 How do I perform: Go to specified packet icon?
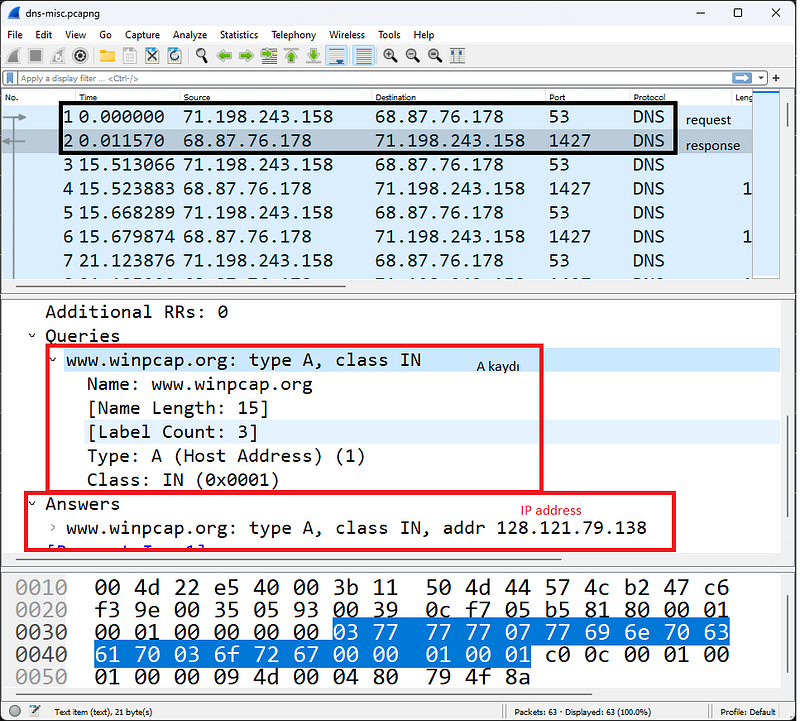coord(269,56)
